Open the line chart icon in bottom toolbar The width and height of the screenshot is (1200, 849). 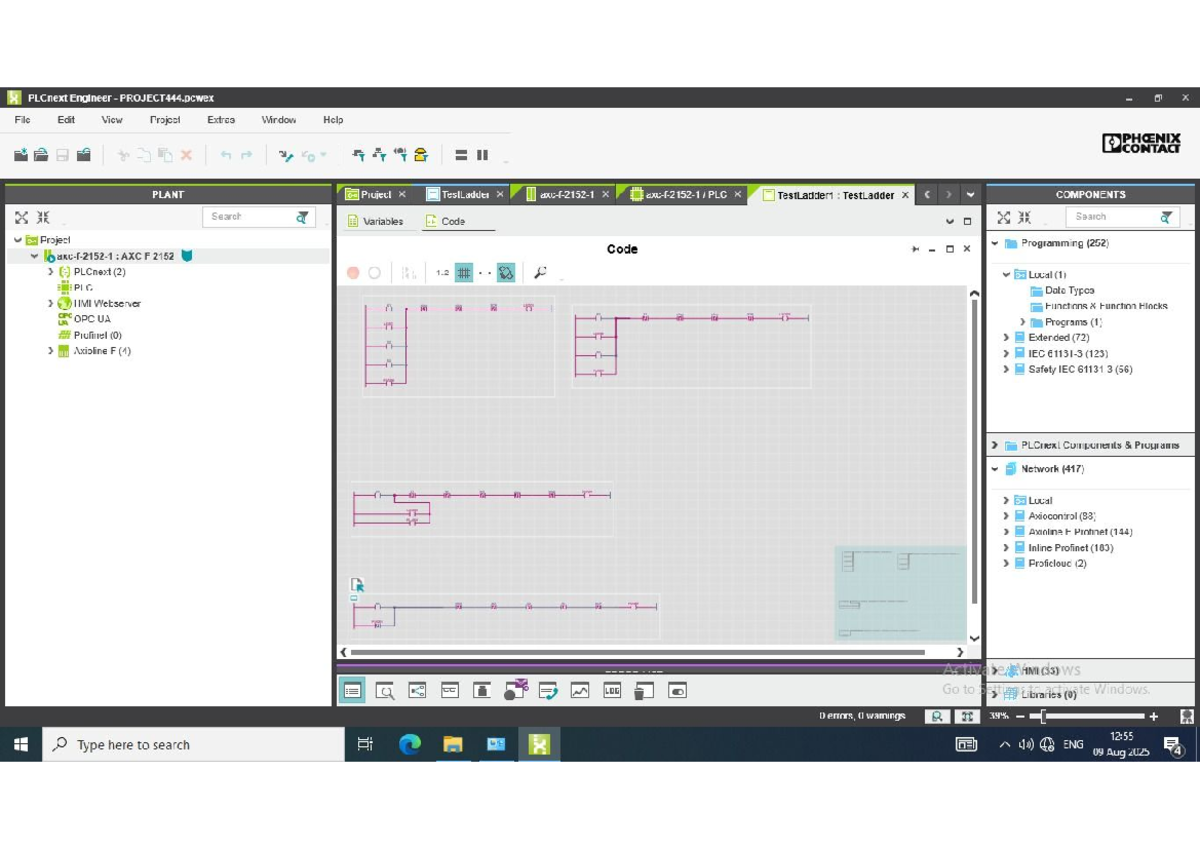click(x=580, y=690)
